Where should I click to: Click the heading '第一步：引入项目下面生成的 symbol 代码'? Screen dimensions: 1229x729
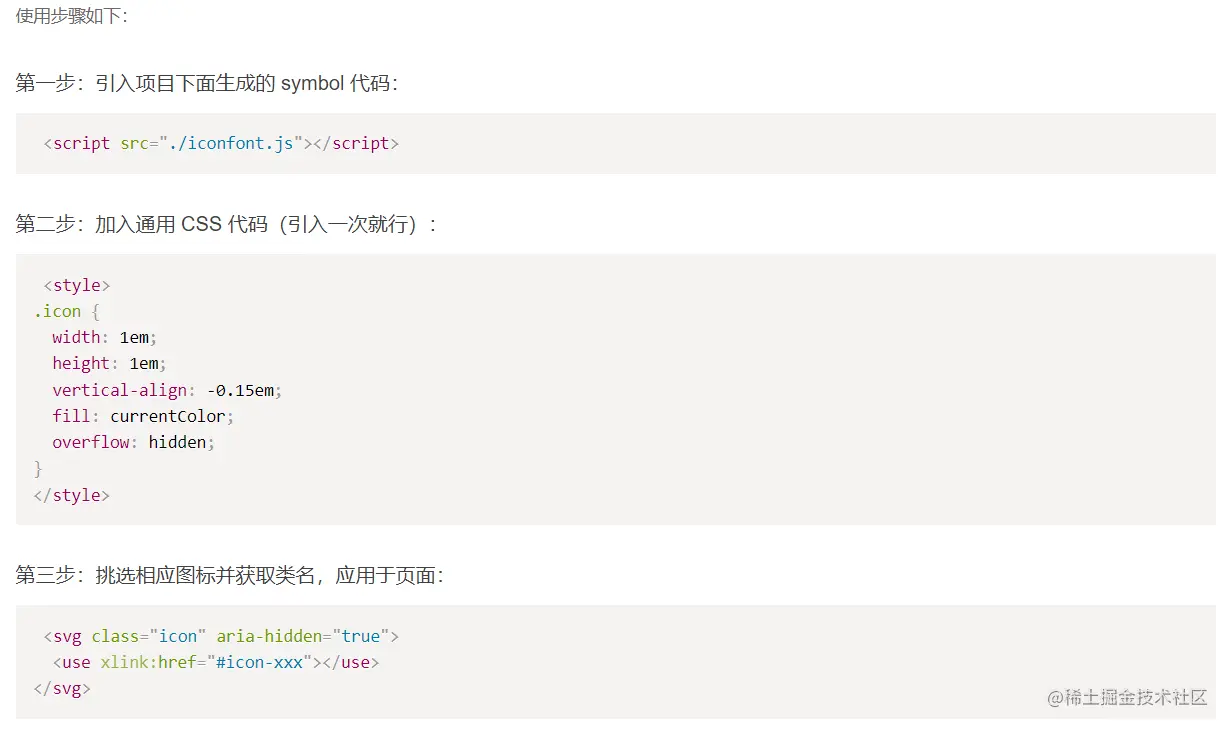point(207,83)
